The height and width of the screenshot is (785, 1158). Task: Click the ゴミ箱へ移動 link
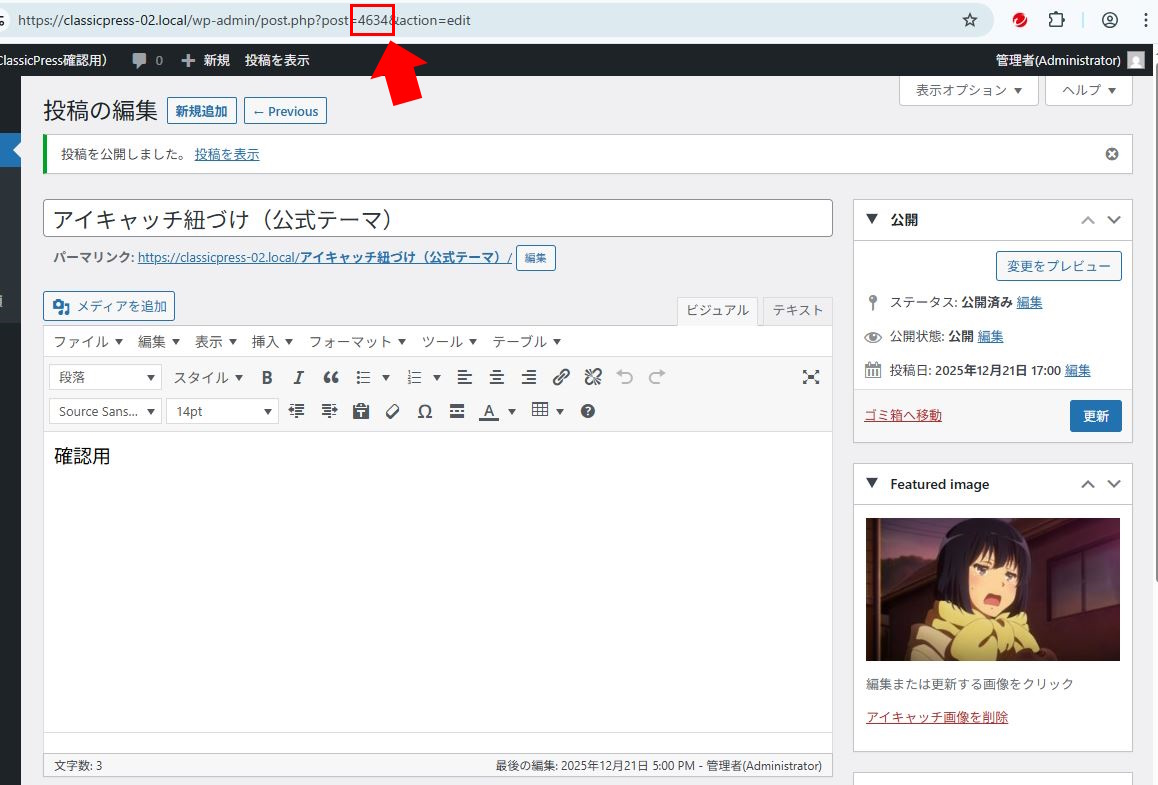(x=902, y=415)
